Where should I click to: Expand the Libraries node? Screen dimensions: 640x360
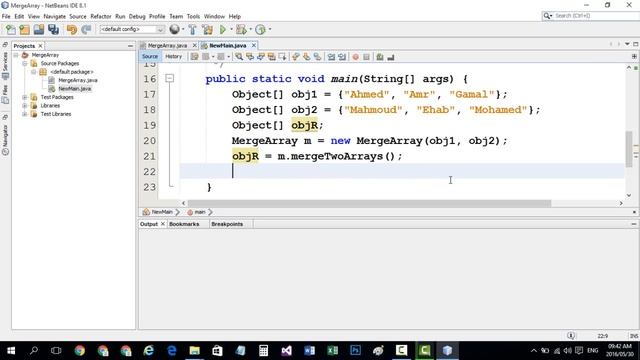pyautogui.click(x=25, y=106)
